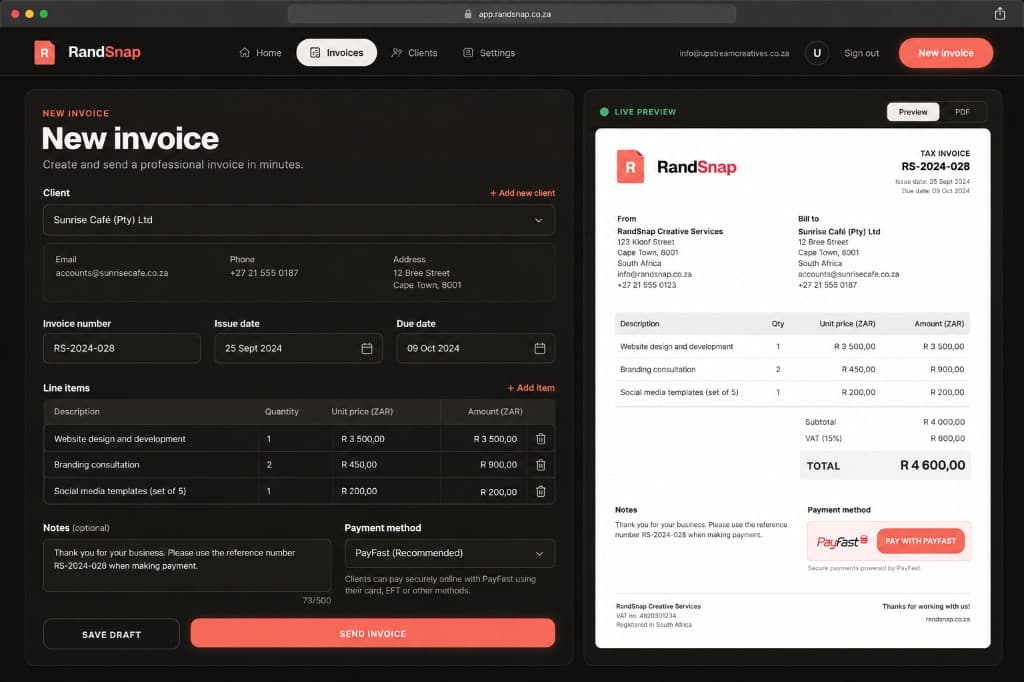Delete the Branding consultation line item
Screen dimensions: 1024x682
click(x=541, y=465)
